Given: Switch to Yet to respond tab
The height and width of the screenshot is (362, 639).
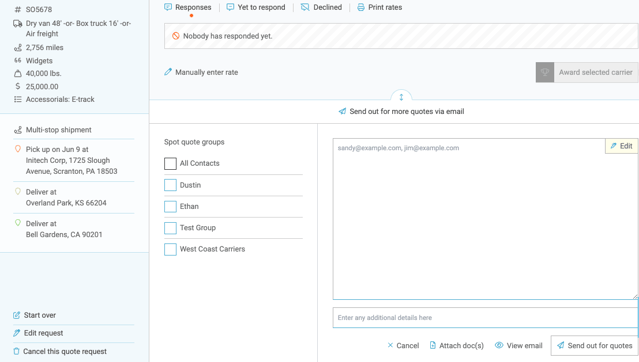Looking at the screenshot, I should coord(256,7).
